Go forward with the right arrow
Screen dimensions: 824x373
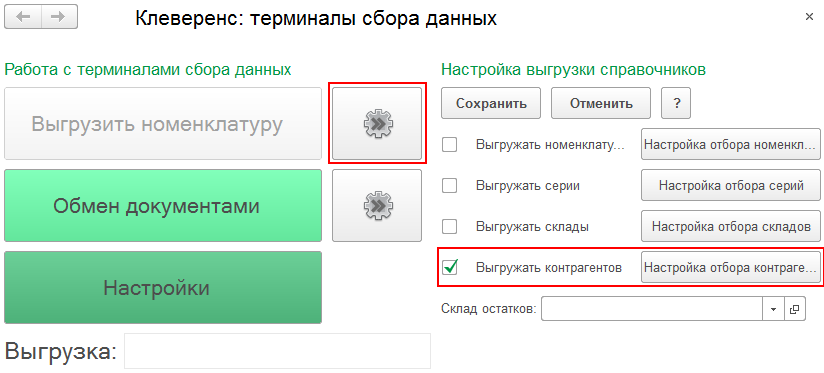(59, 17)
